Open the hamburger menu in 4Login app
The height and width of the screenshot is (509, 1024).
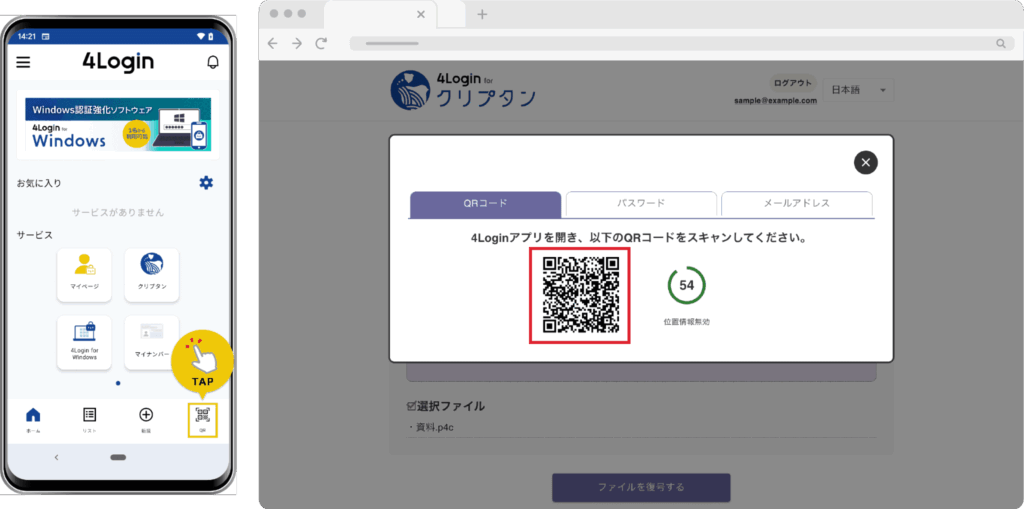click(24, 62)
